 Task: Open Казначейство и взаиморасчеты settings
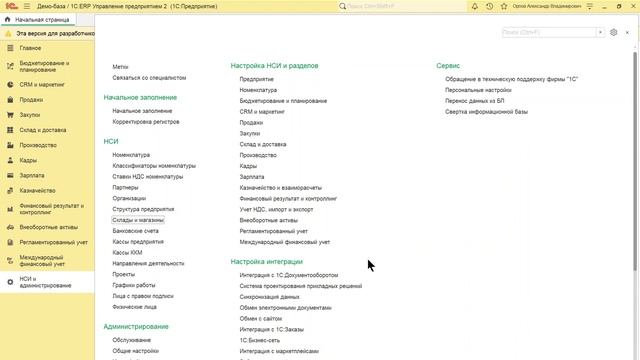pyautogui.click(x=280, y=188)
